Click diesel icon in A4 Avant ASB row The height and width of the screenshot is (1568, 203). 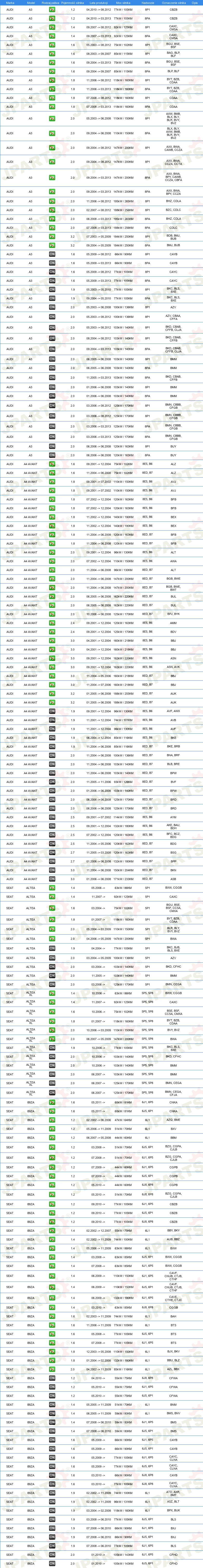pos(52,879)
